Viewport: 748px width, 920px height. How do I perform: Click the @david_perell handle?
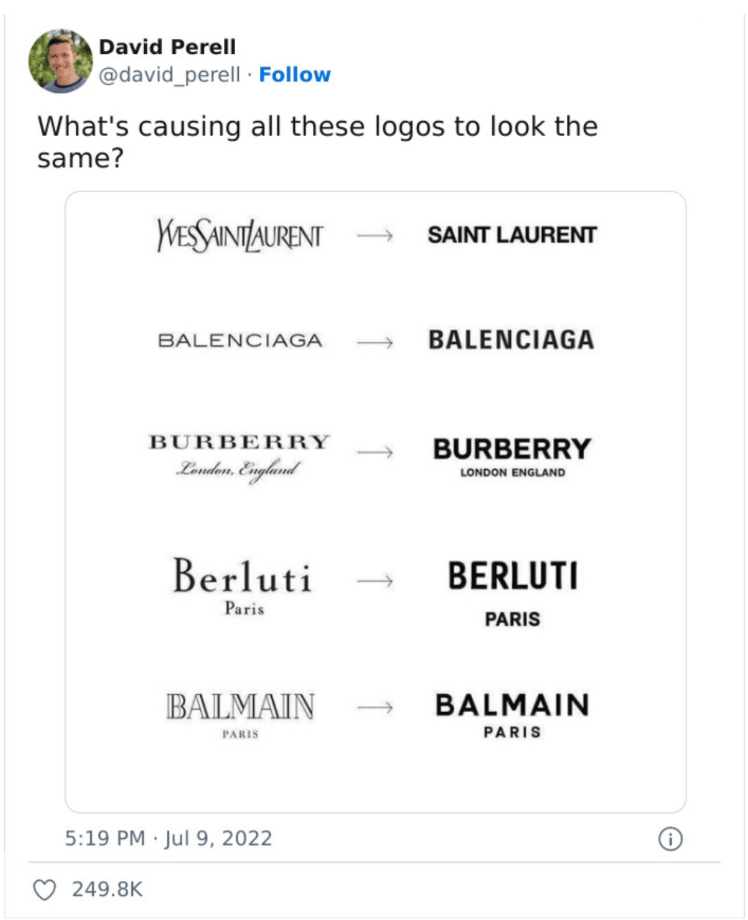coord(171,74)
